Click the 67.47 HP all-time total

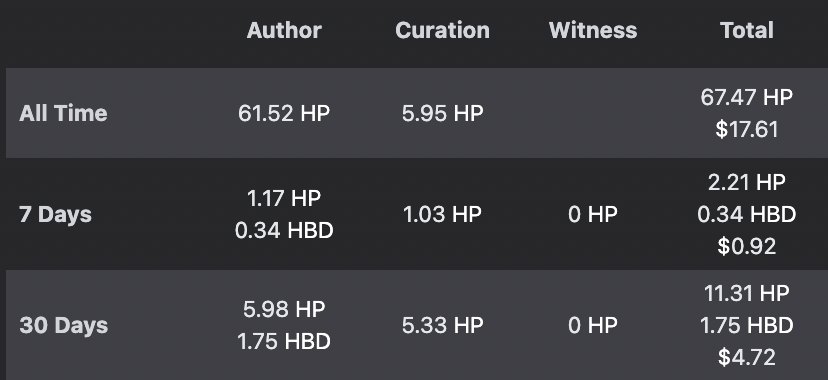747,97
